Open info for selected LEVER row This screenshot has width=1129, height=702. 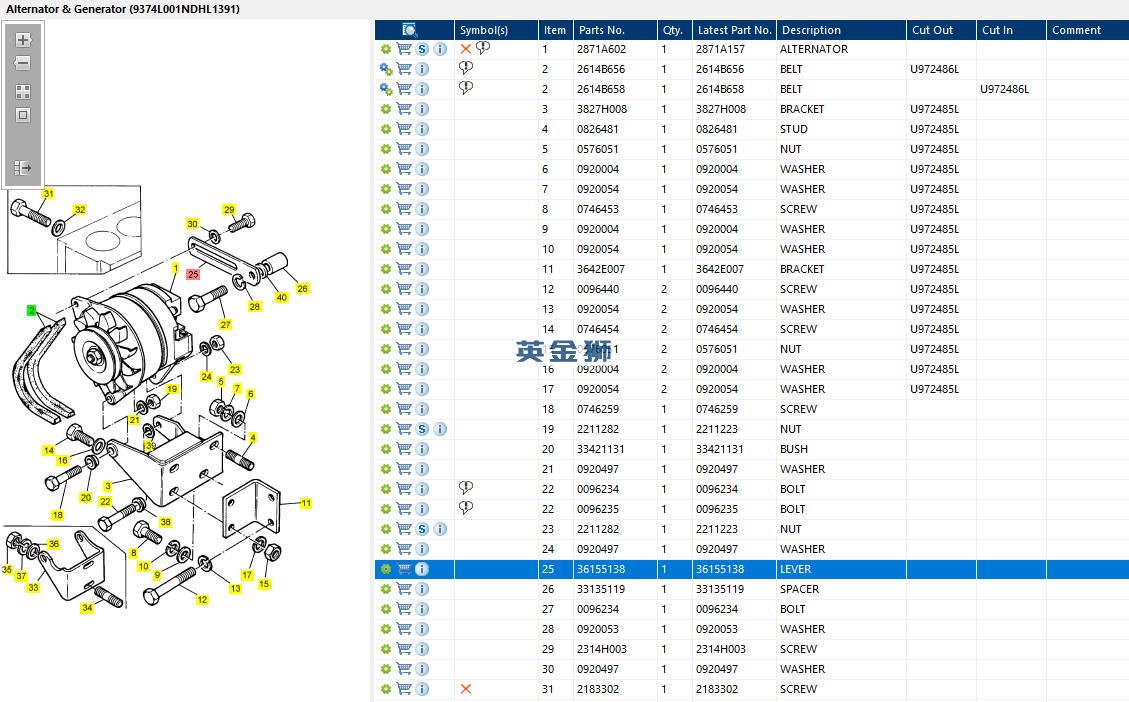423,569
